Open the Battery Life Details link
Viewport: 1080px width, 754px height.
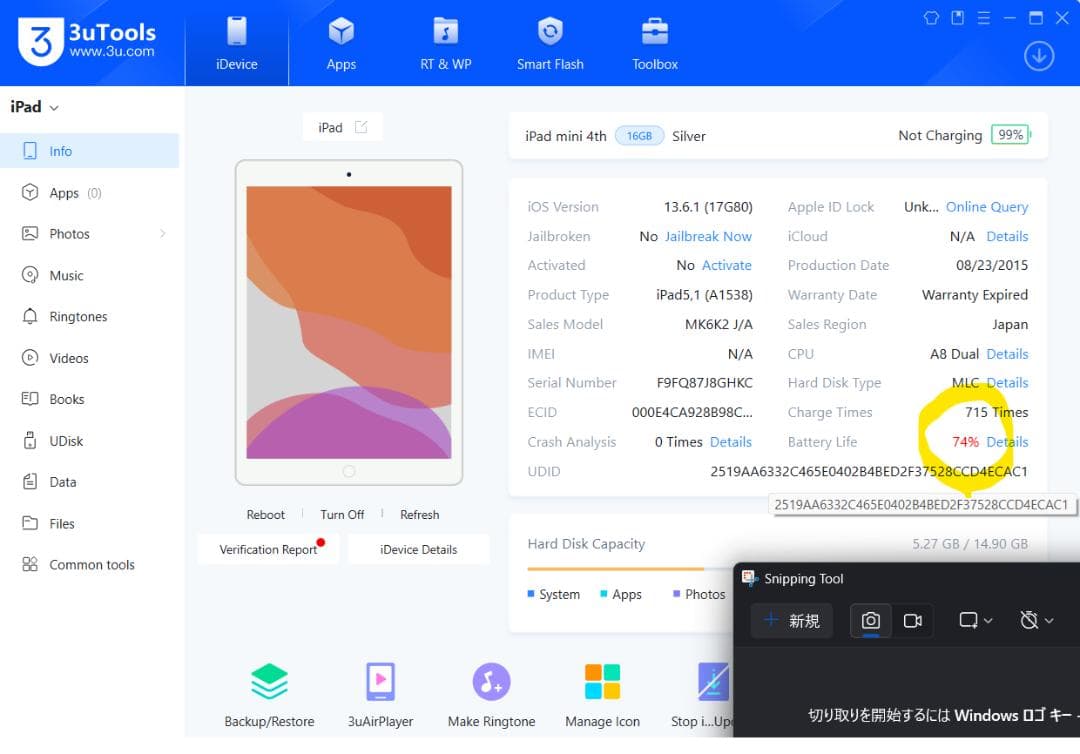[x=1007, y=442]
